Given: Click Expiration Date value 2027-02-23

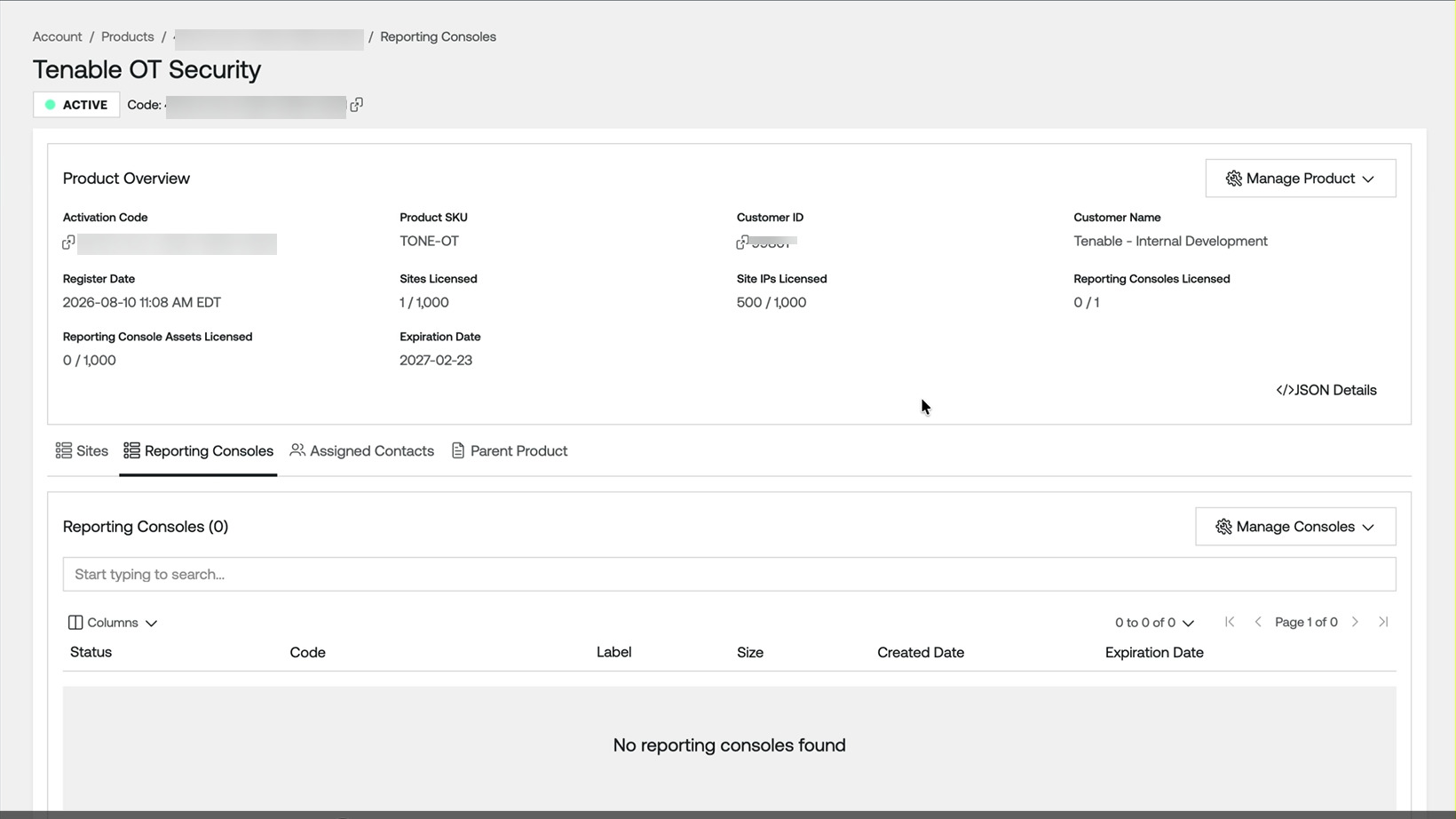Looking at the screenshot, I should 436,360.
